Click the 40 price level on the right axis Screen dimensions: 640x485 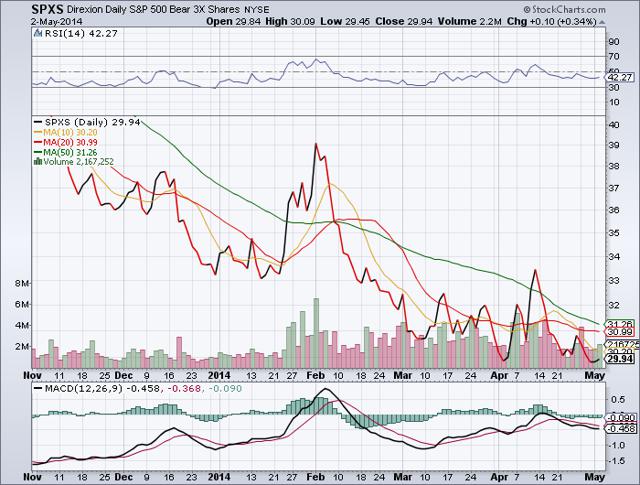pyautogui.click(x=614, y=125)
